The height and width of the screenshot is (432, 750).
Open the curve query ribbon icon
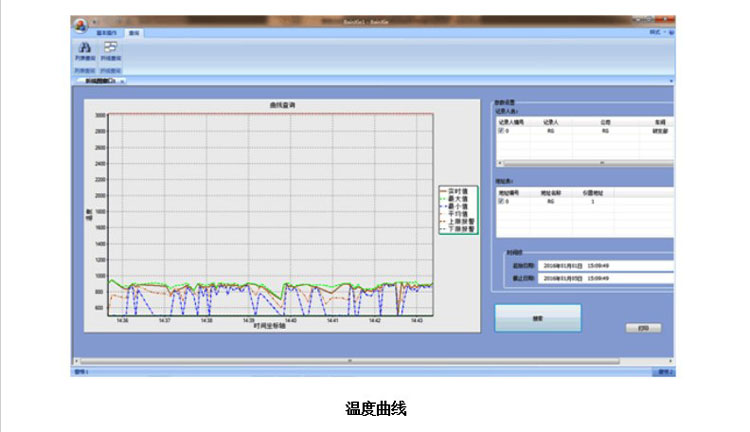coord(108,50)
